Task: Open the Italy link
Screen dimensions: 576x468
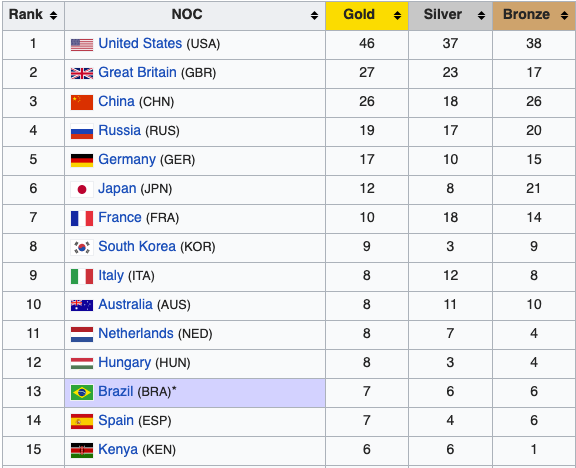Action: pos(111,276)
